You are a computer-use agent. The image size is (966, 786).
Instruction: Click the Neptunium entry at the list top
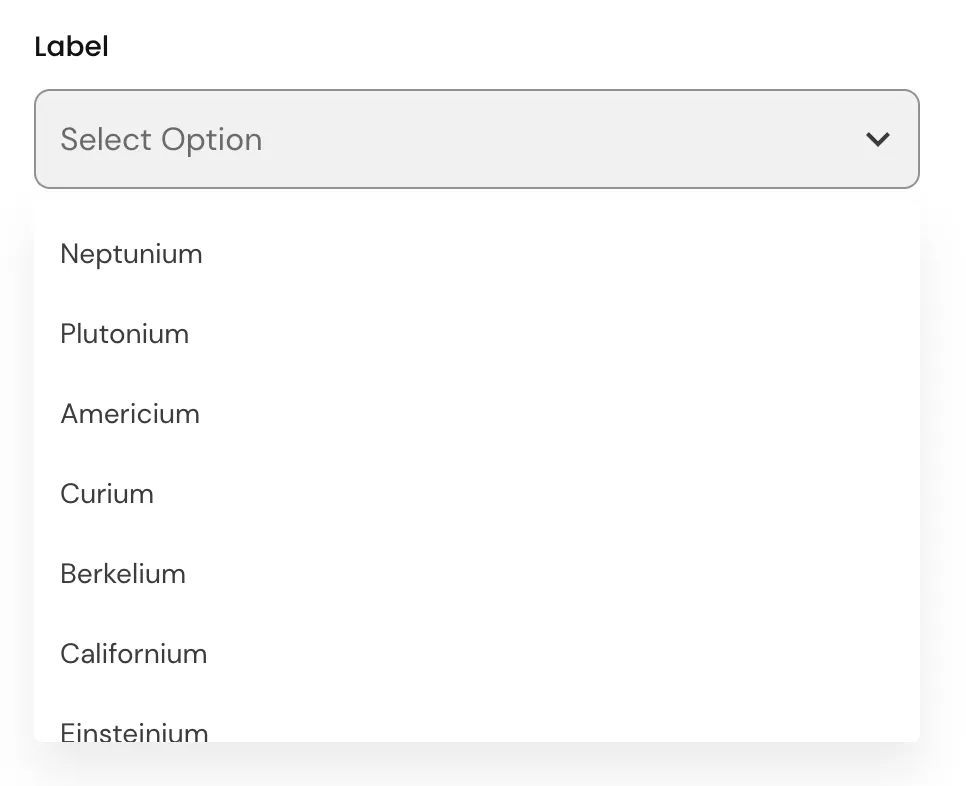[x=131, y=254]
